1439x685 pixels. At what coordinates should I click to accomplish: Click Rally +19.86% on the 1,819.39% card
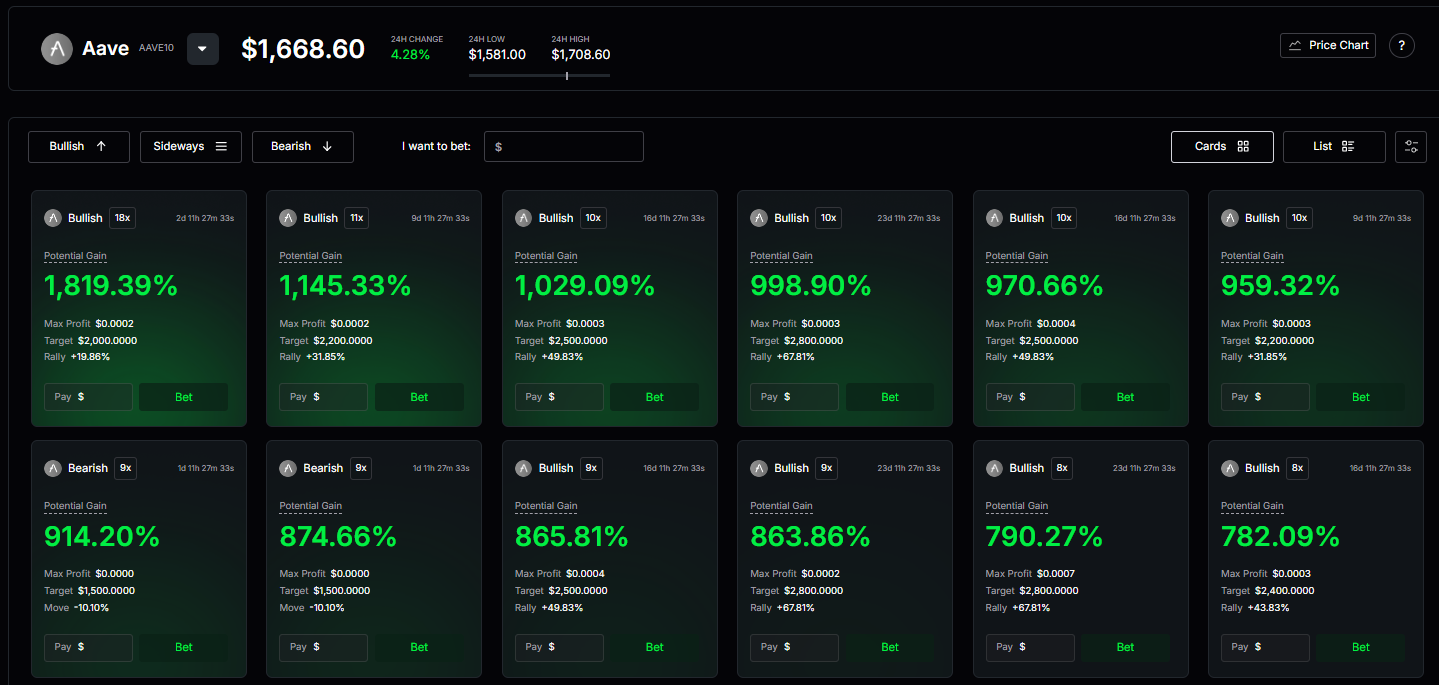[77, 357]
